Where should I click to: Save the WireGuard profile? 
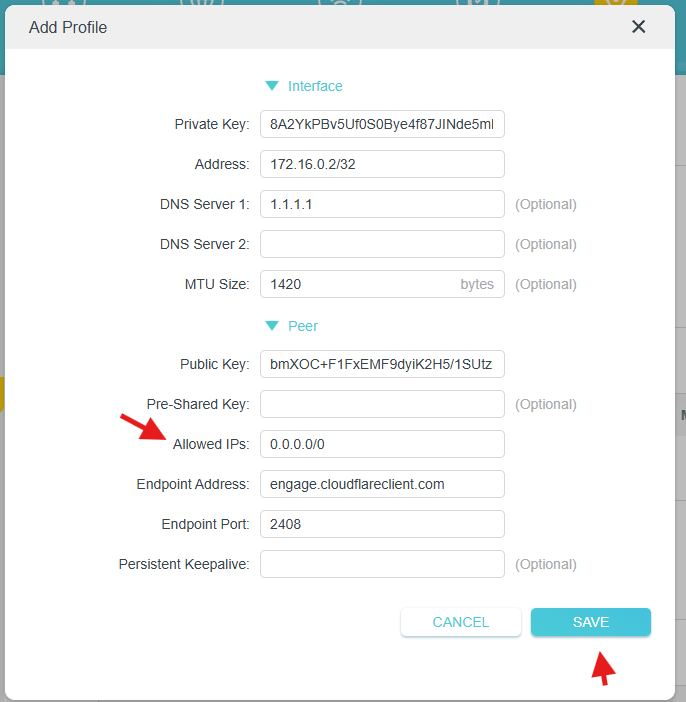pos(591,622)
